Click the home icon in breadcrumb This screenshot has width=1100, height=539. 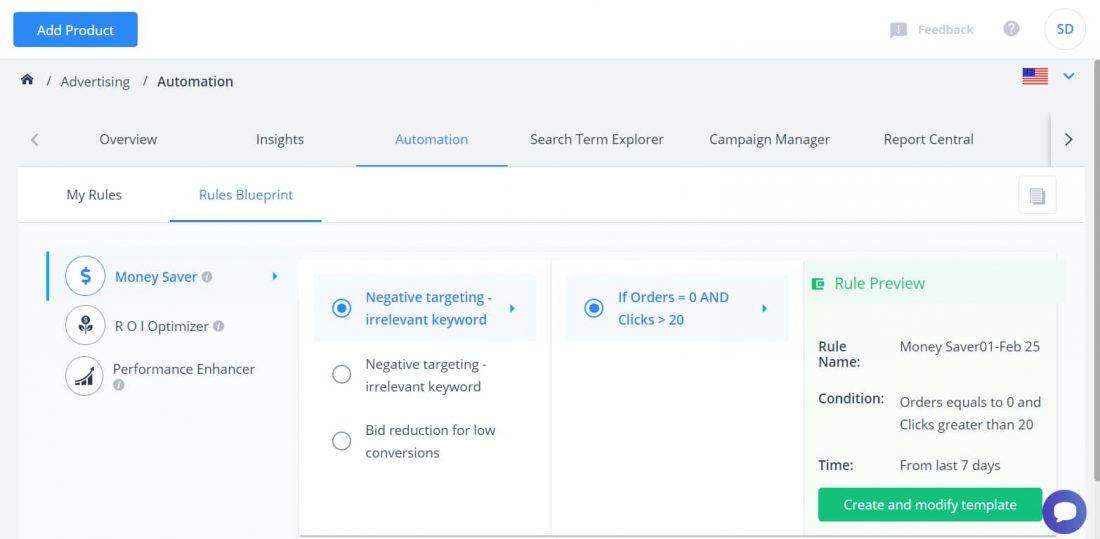pyautogui.click(x=27, y=80)
